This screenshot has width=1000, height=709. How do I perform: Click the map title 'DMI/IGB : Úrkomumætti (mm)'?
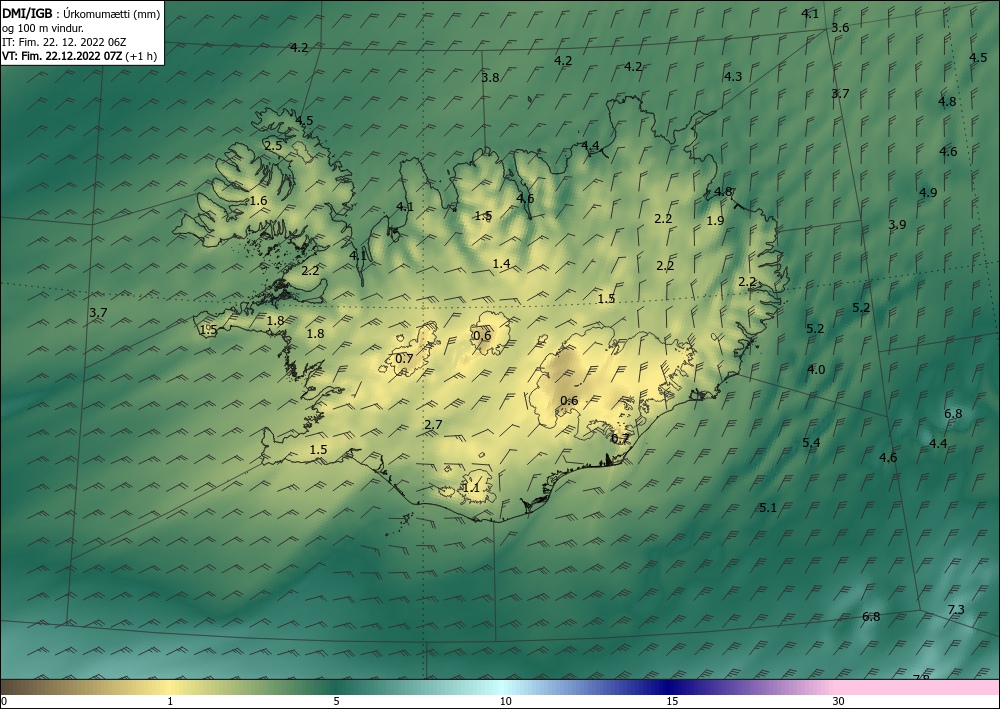tap(81, 13)
